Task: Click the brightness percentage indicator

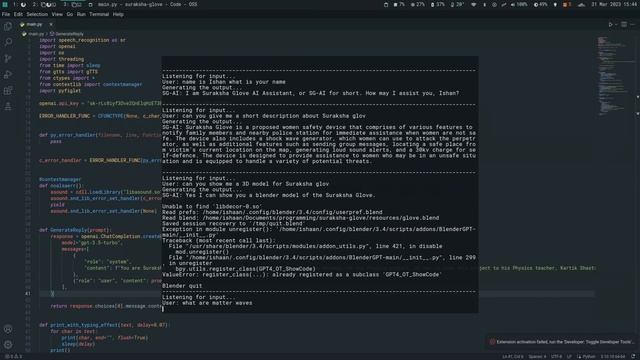Action: (x=540, y=4)
